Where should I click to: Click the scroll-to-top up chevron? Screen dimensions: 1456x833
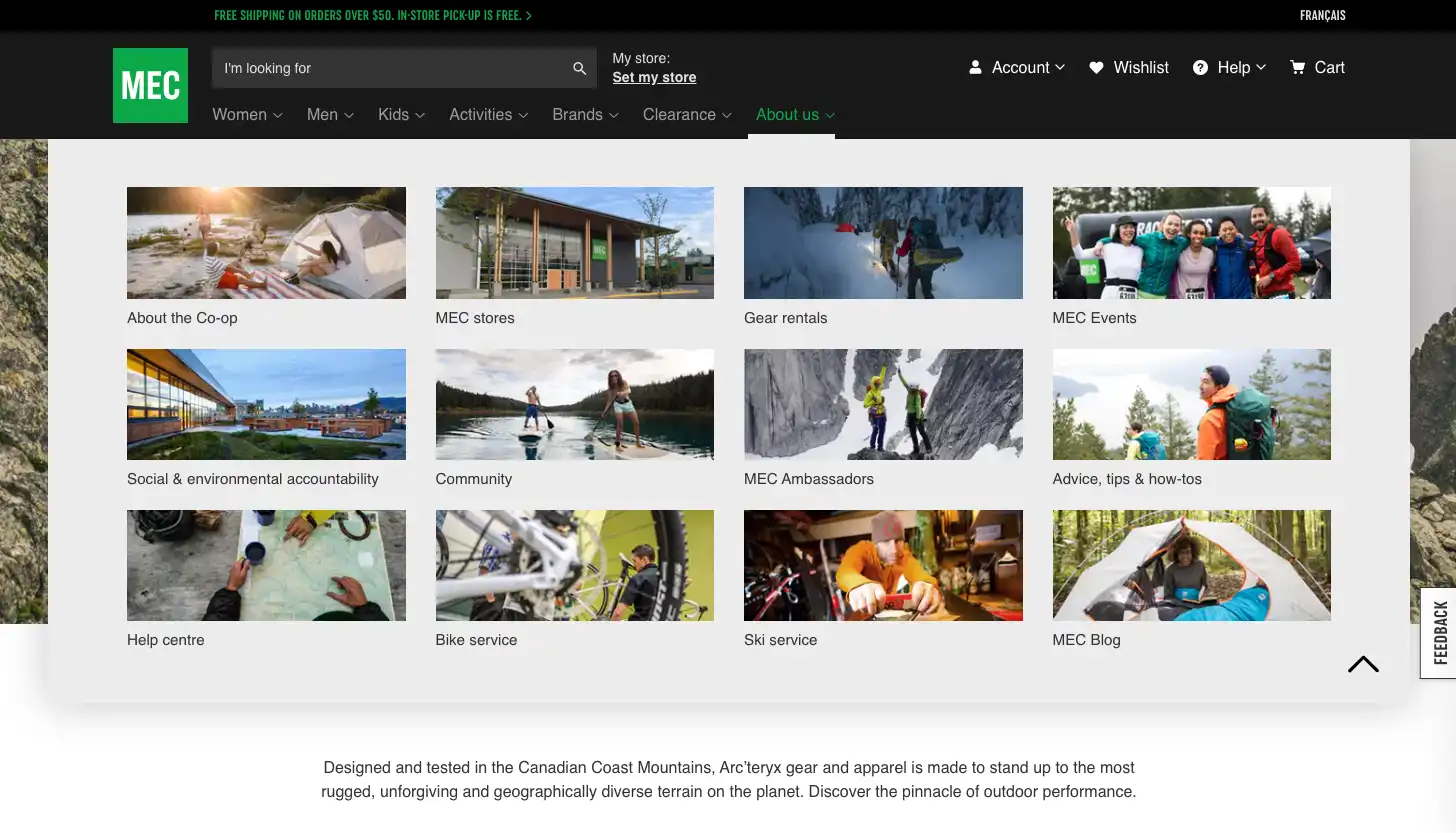point(1363,664)
